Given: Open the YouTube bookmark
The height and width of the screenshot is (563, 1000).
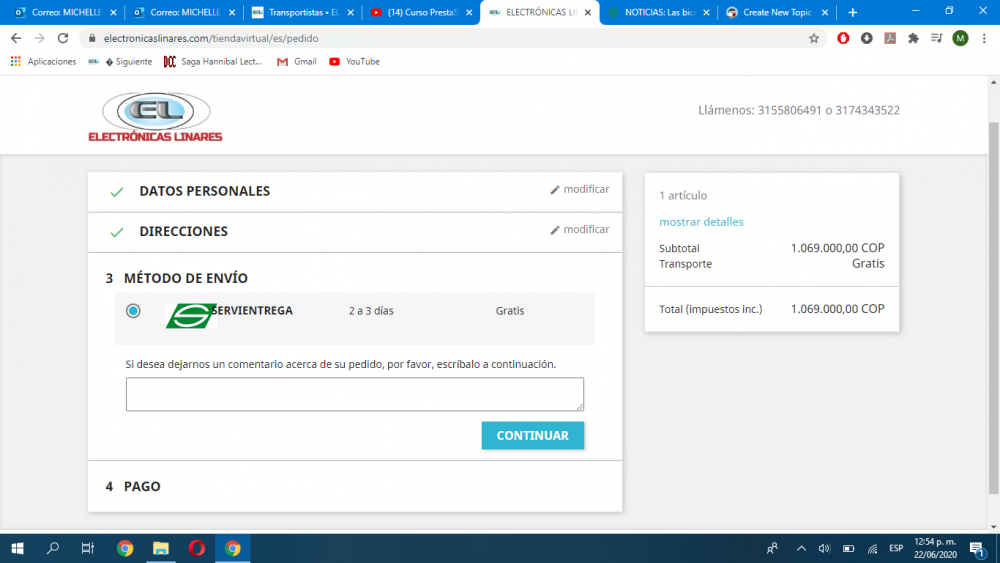Looking at the screenshot, I should click(x=355, y=62).
